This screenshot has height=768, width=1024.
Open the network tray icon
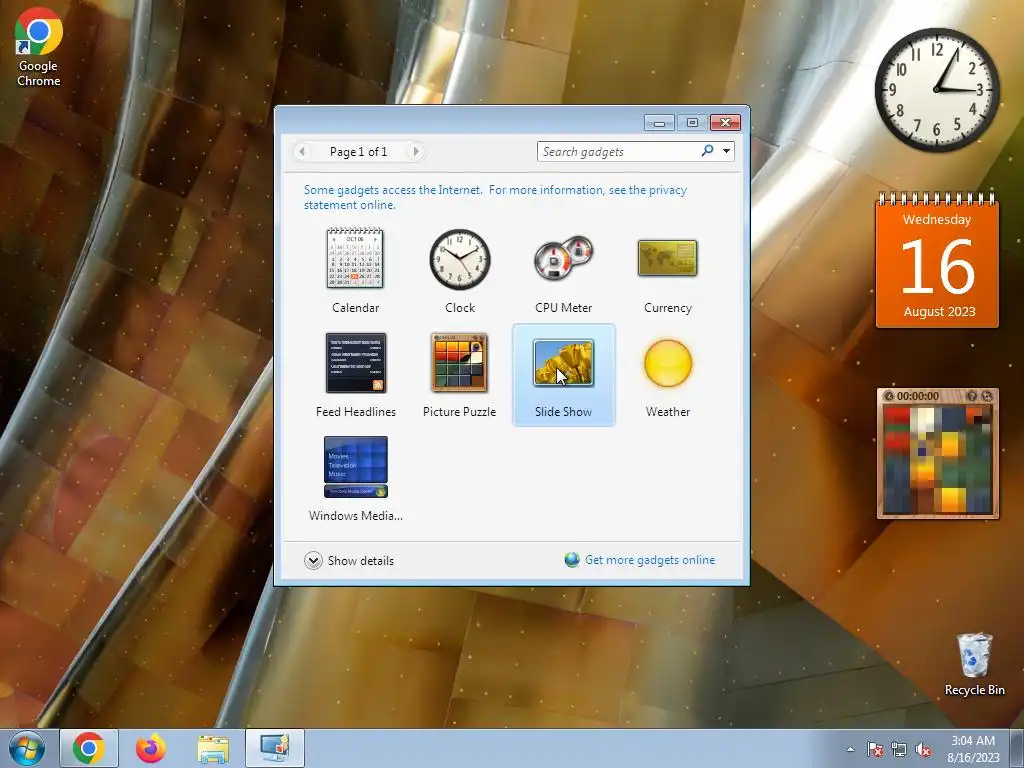[899, 749]
